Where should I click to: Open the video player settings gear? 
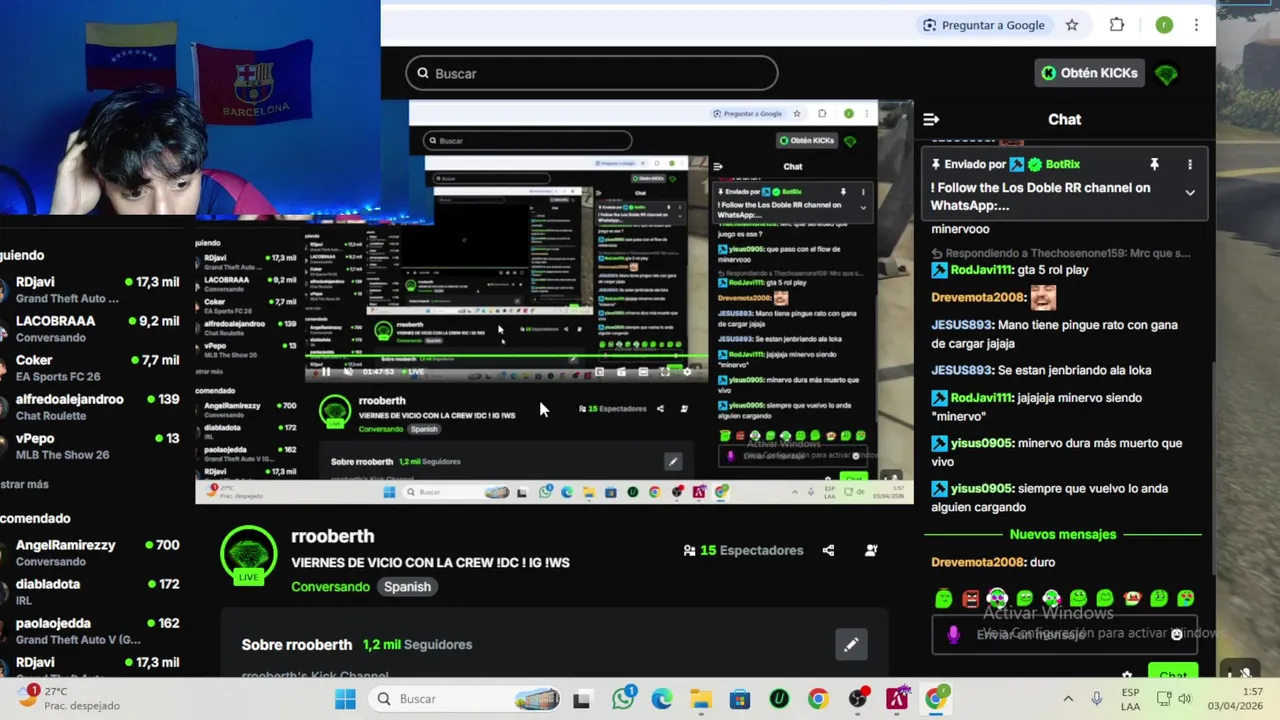686,372
